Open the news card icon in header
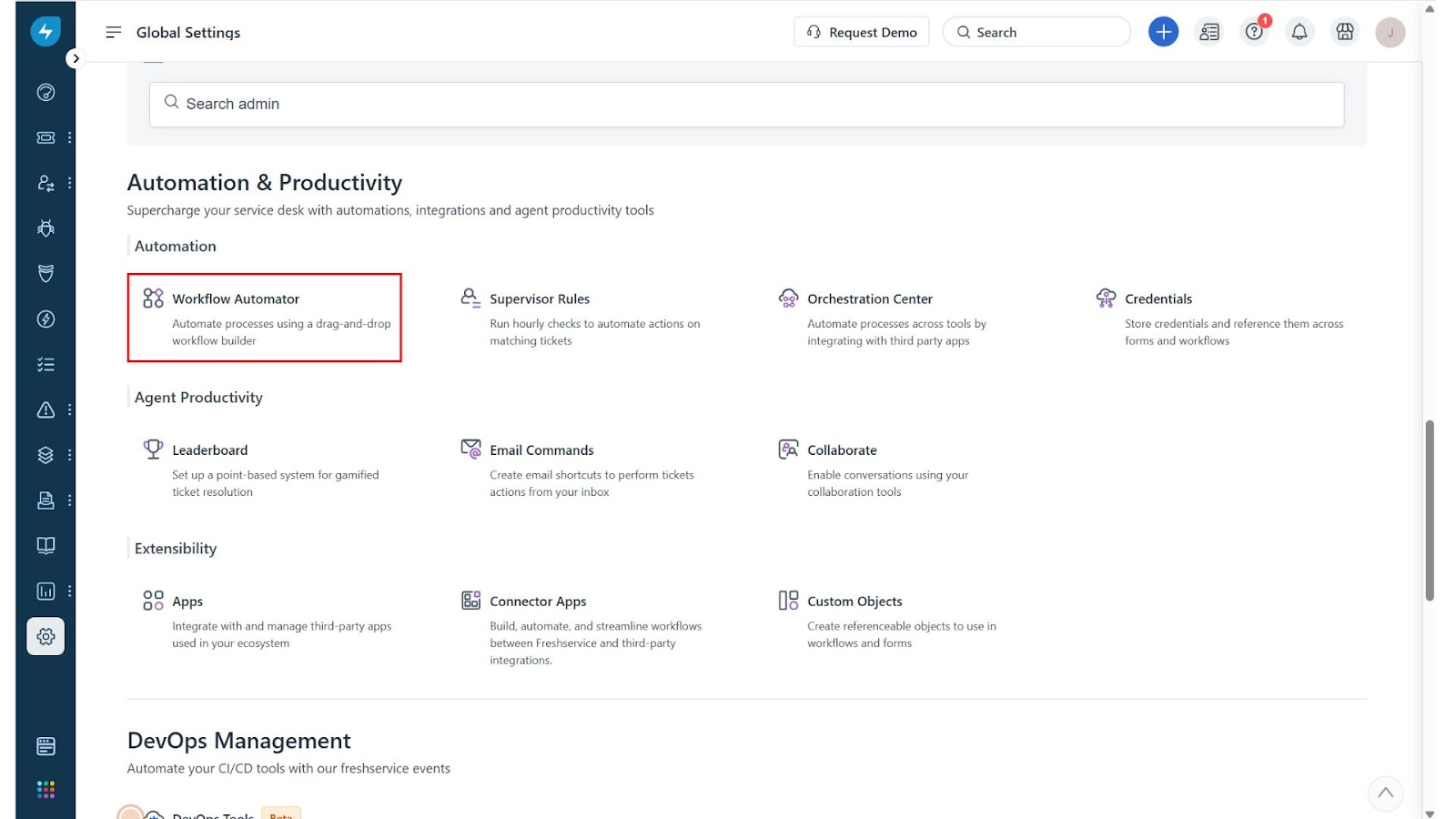 point(1209,32)
